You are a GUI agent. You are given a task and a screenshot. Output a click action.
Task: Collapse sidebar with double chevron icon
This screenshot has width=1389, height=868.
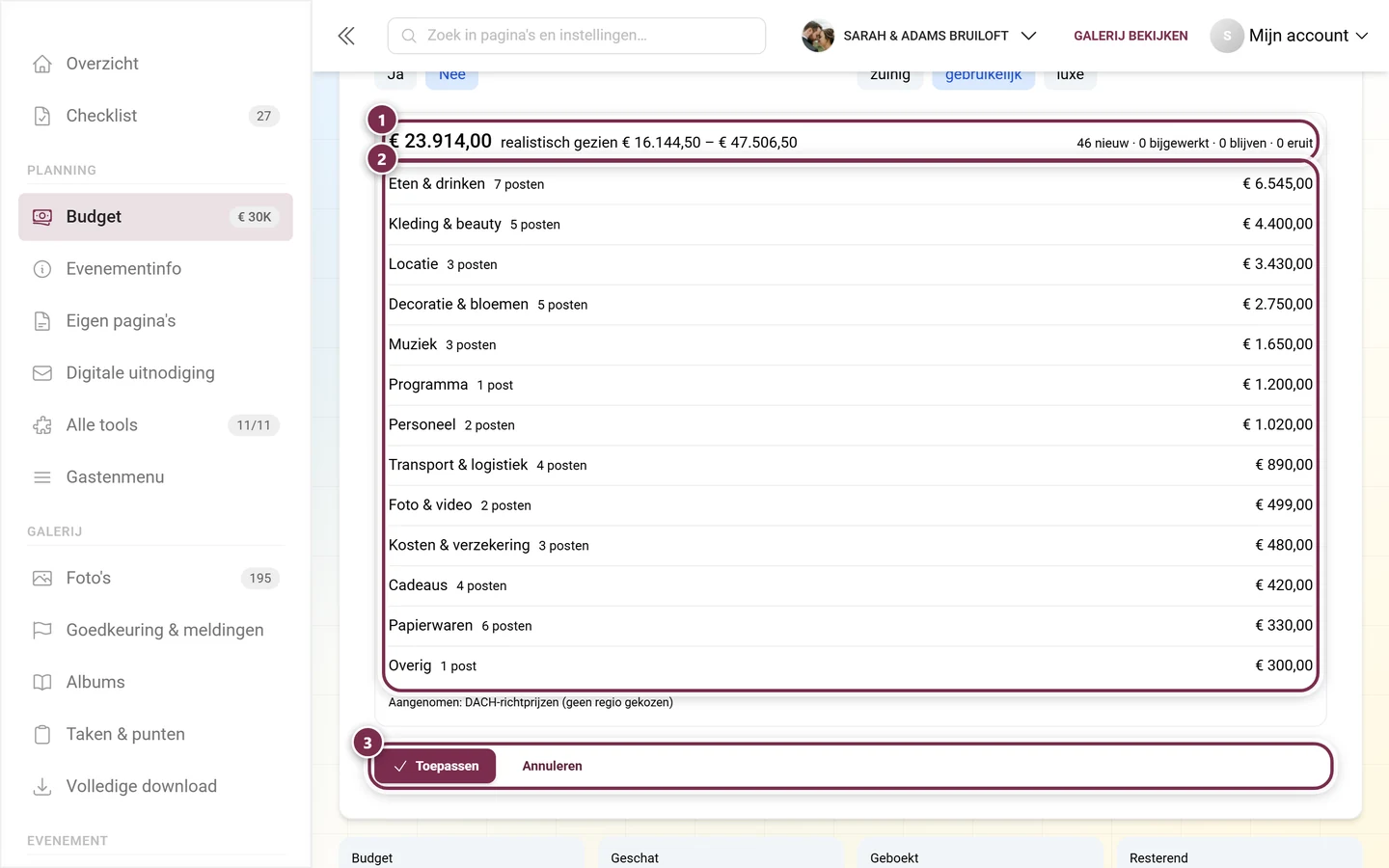click(x=346, y=36)
